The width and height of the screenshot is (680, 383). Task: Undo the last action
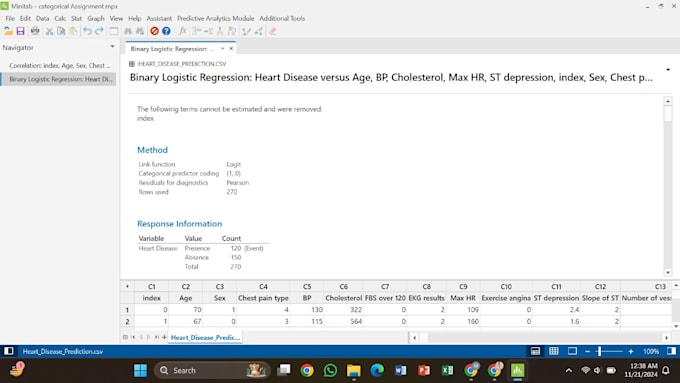click(87, 31)
